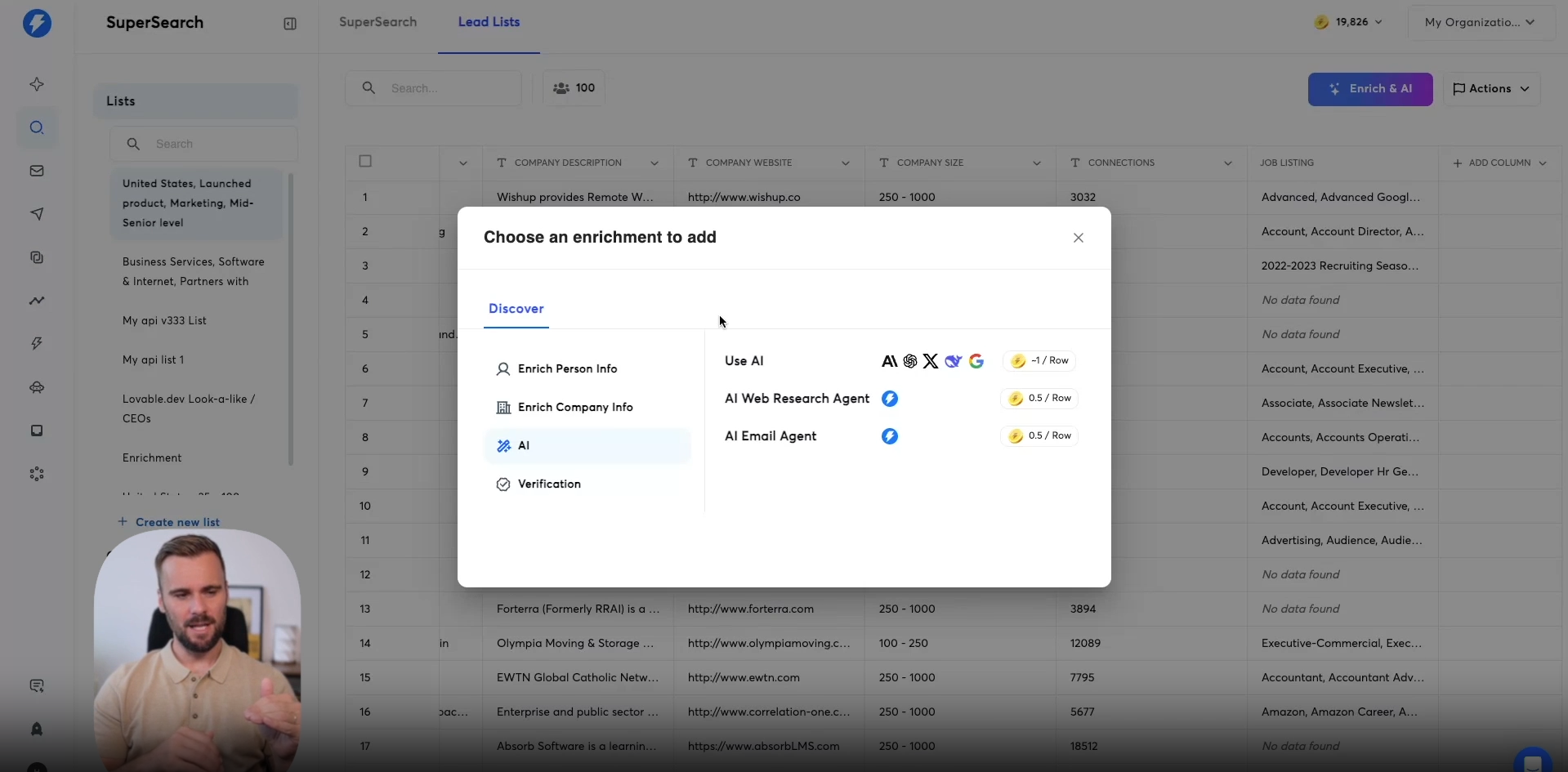Click the Google logo in Use AI row
This screenshot has height=772, width=1568.
pyautogui.click(x=976, y=361)
